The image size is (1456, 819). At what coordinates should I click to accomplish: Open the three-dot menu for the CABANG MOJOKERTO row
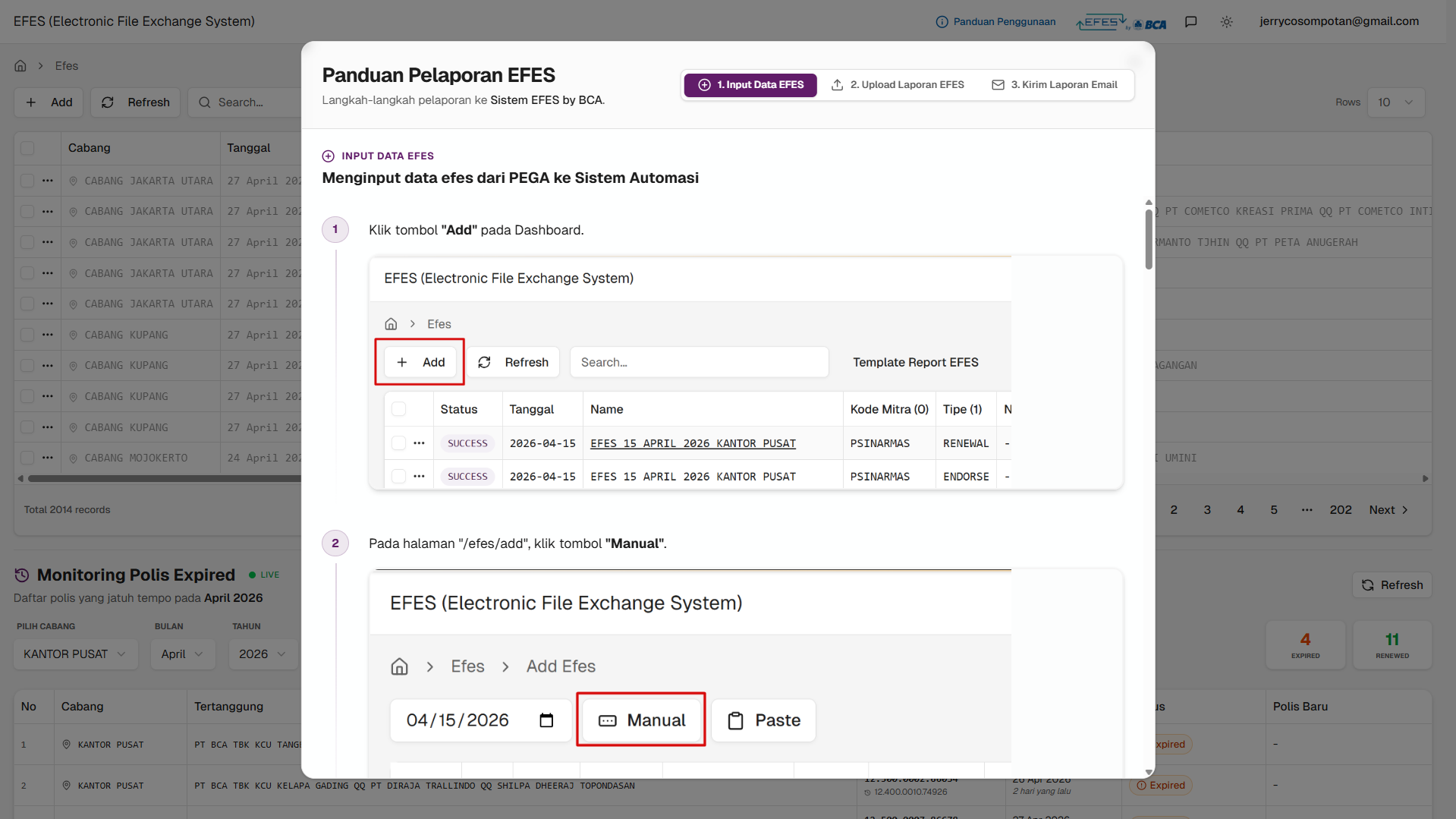point(48,458)
